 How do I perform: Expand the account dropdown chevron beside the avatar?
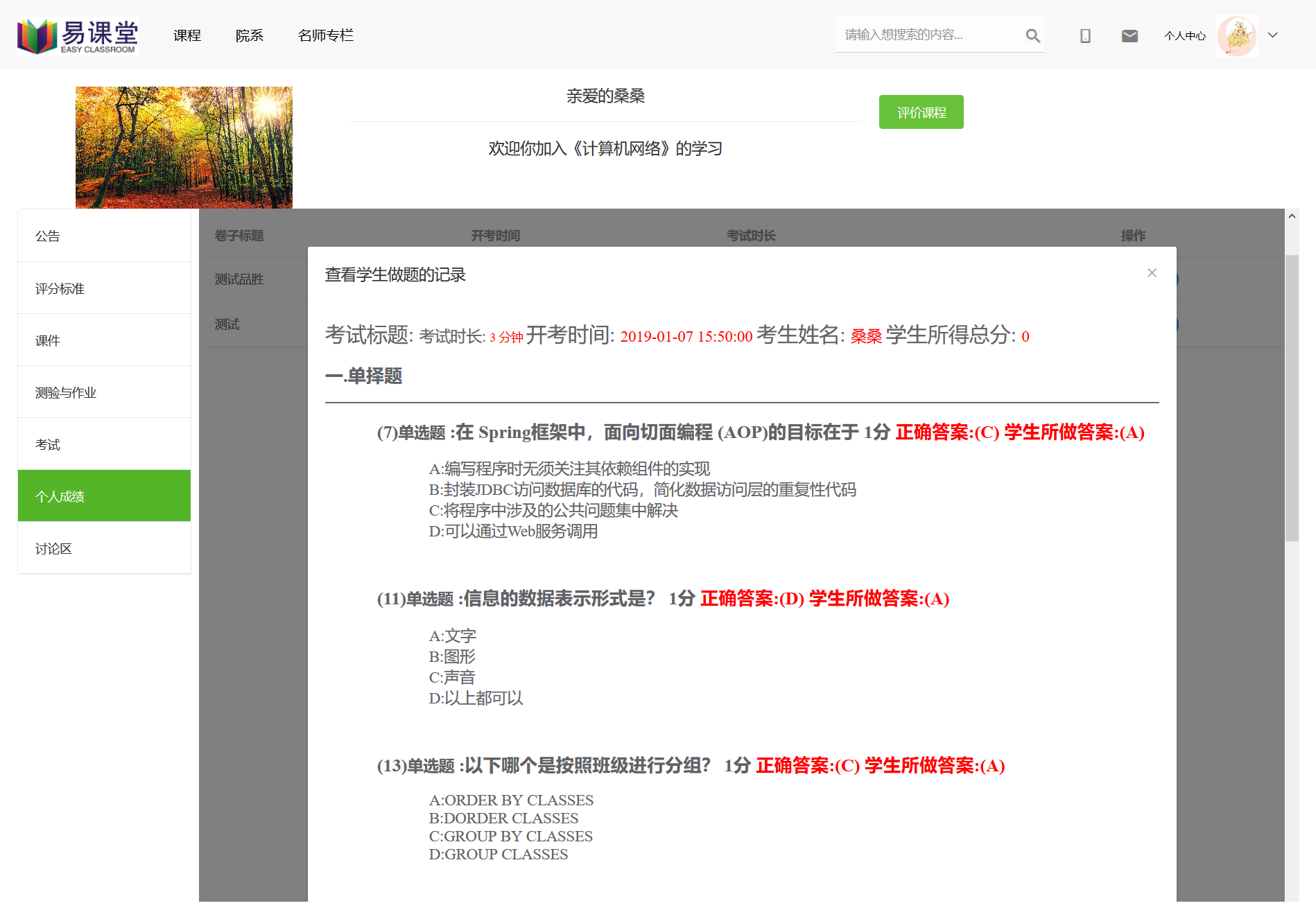(1272, 35)
